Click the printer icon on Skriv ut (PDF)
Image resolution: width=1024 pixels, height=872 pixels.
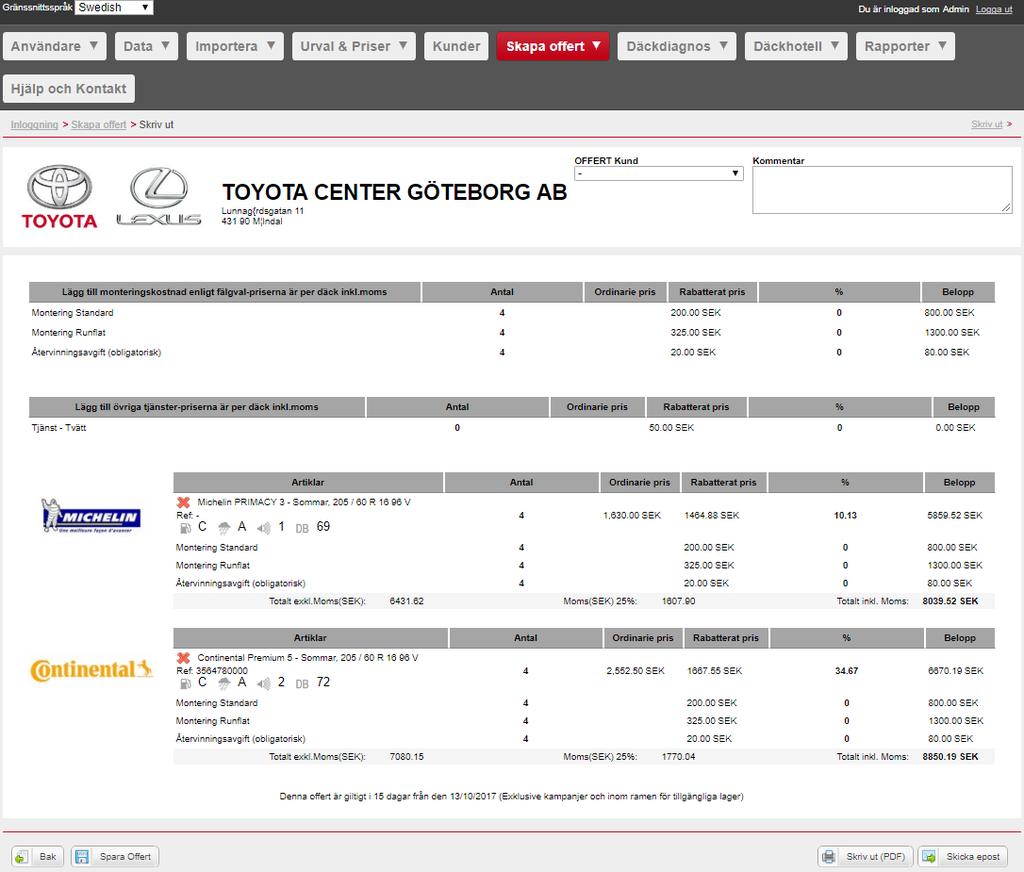[829, 856]
